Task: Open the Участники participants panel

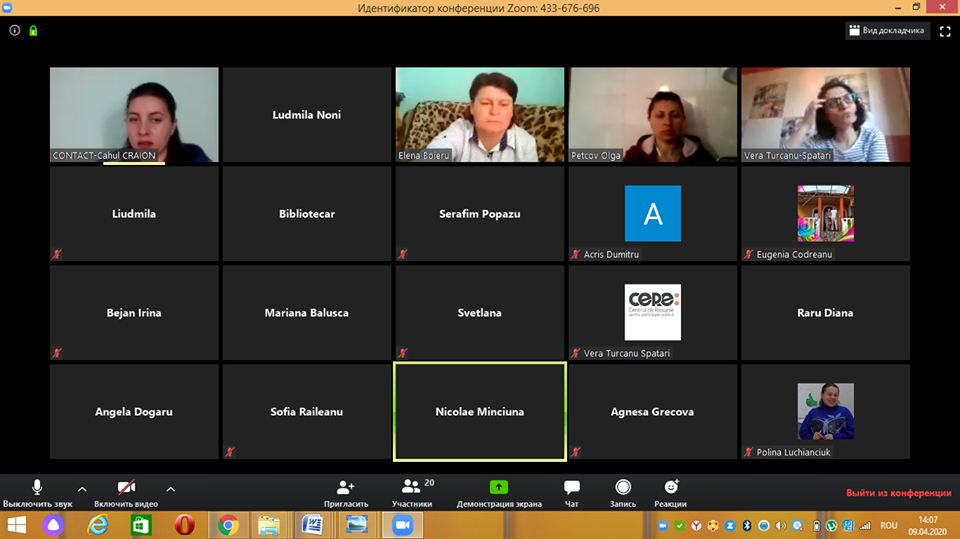Action: pos(412,488)
